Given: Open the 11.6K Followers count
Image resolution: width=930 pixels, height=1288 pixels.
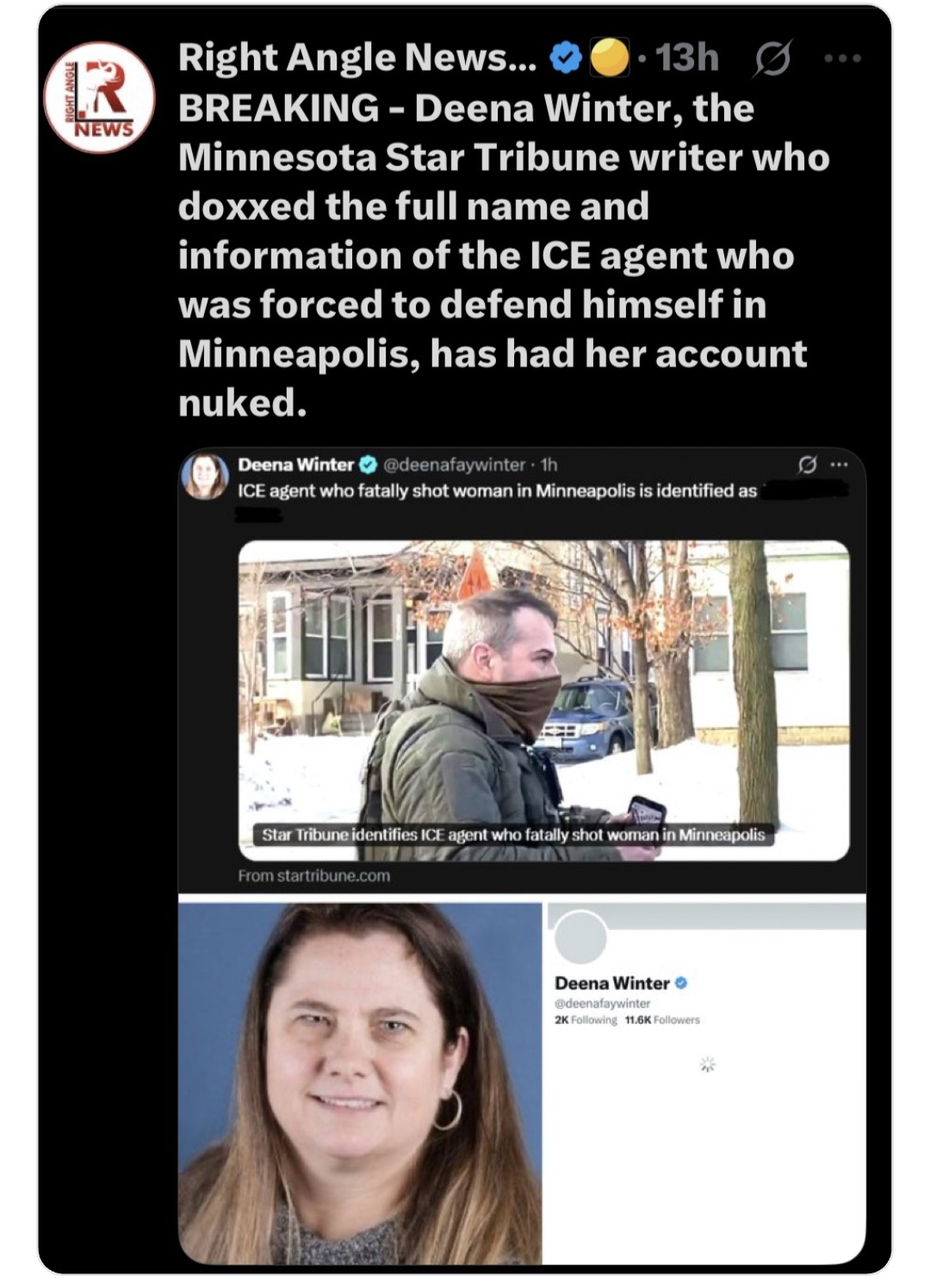Looking at the screenshot, I should [662, 1020].
